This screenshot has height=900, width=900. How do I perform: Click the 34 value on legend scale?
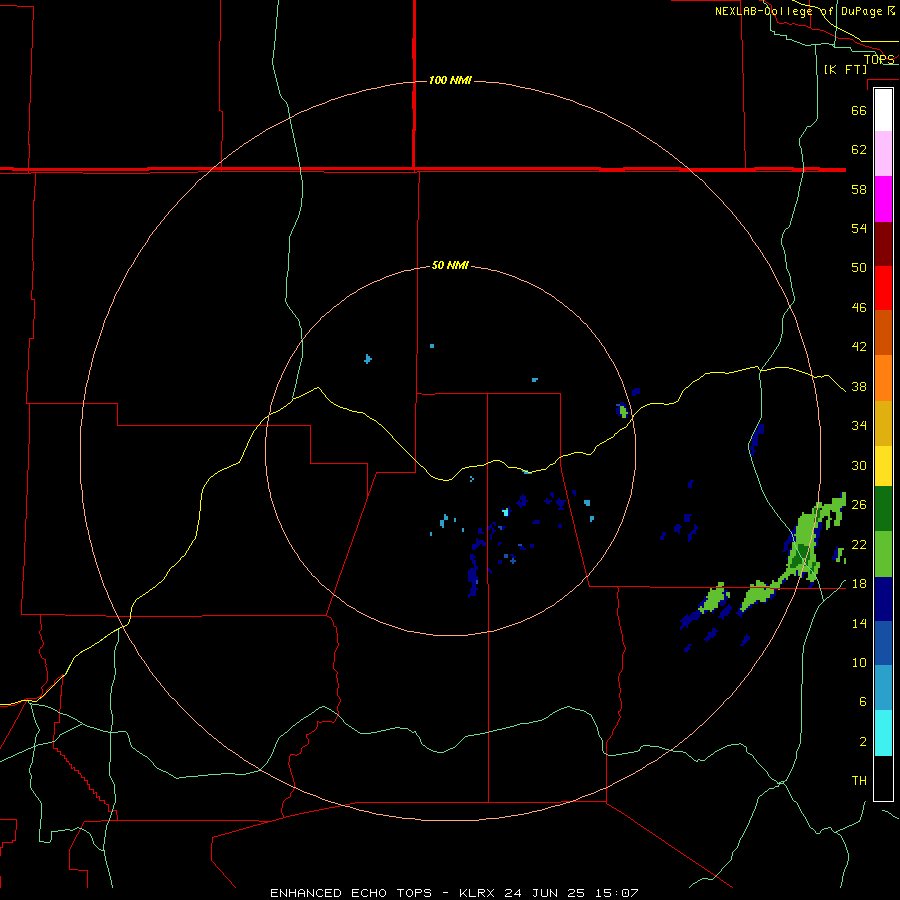point(859,426)
